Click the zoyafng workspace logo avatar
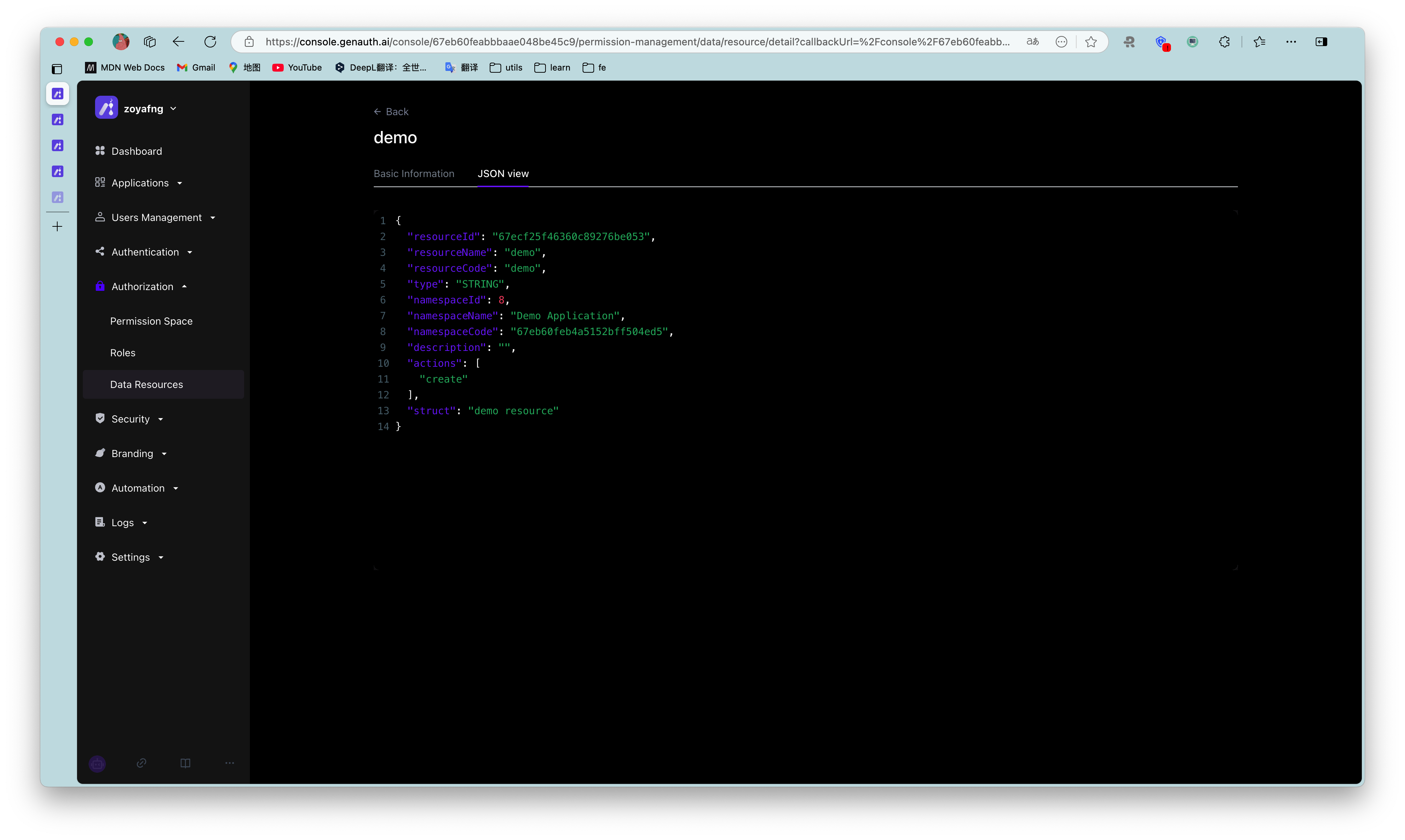Screen dimensions: 1405x840 tap(107, 108)
